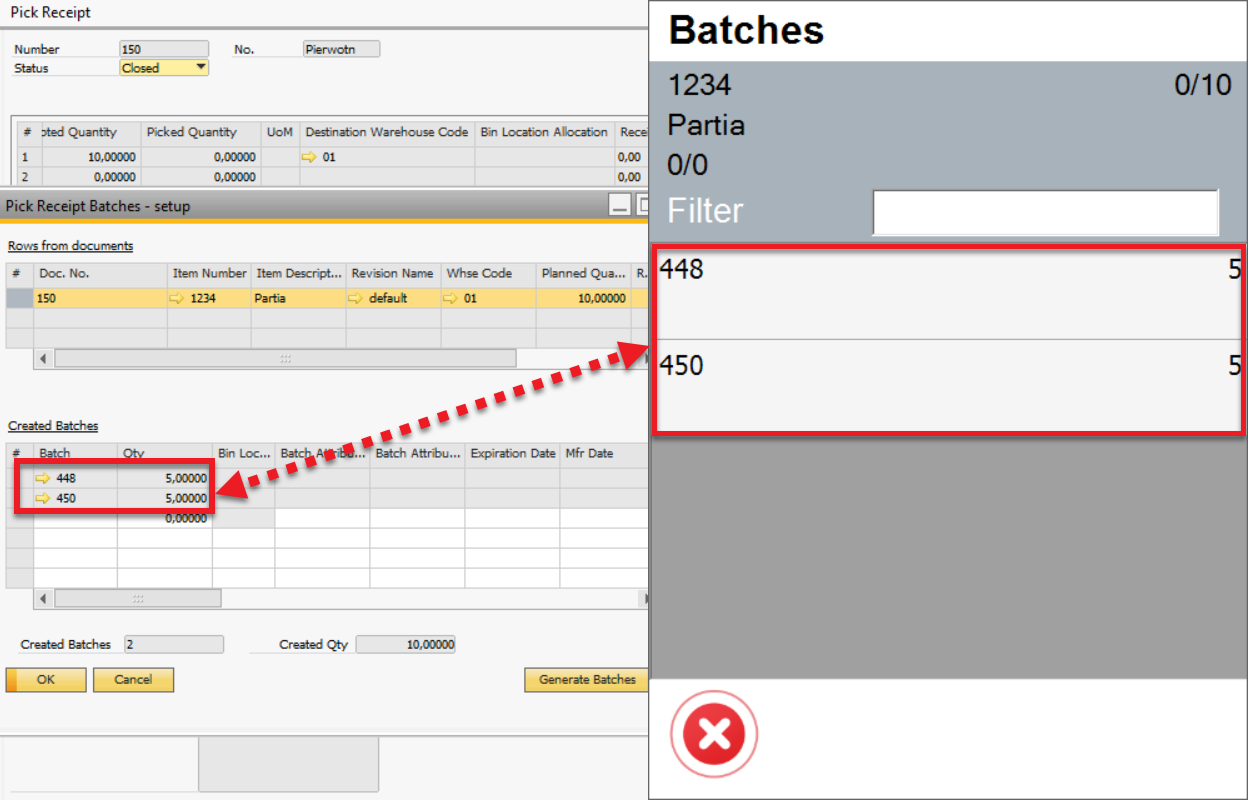Click link arrow next to batch 448
This screenshot has height=800, width=1248.
coord(43,478)
